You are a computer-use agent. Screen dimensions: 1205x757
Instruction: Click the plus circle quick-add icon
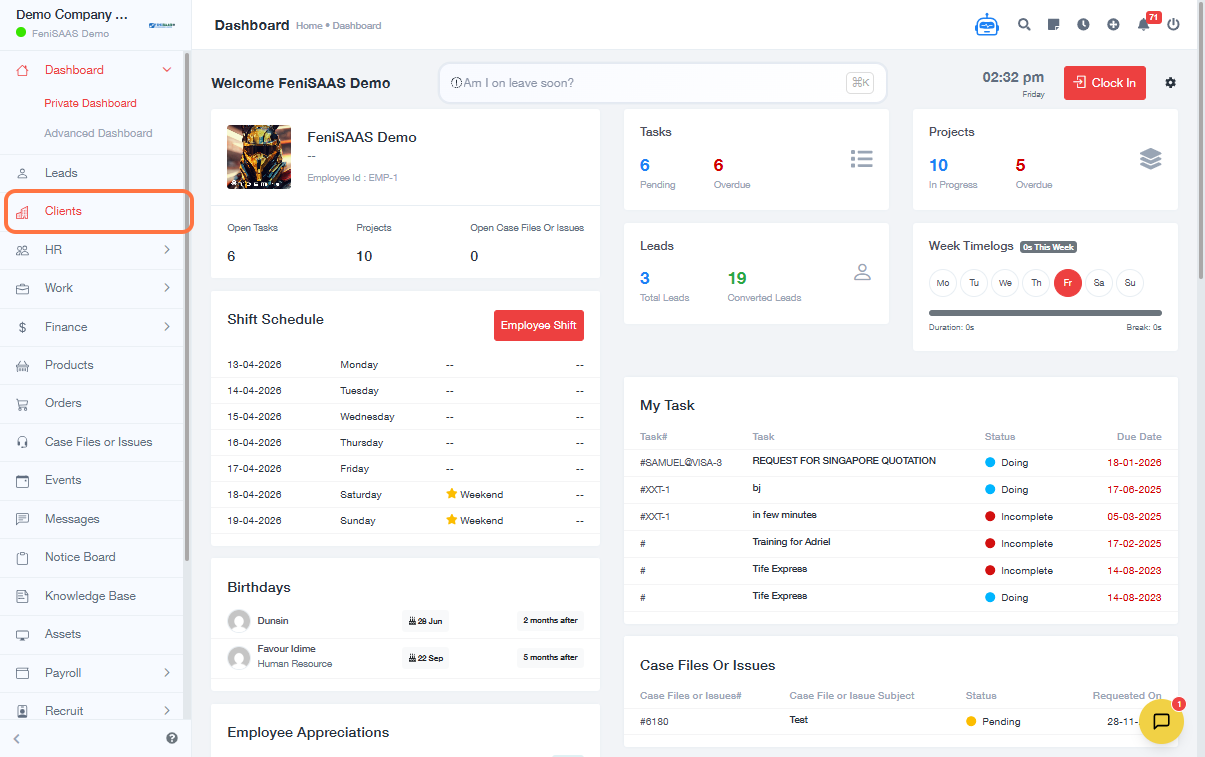click(1113, 25)
